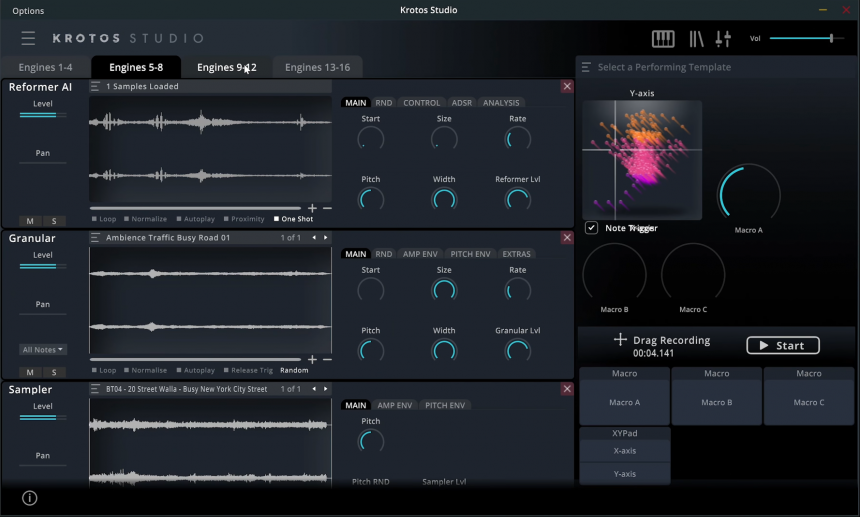The image size is (860, 517).
Task: Remove the Granular engine
Action: (567, 237)
